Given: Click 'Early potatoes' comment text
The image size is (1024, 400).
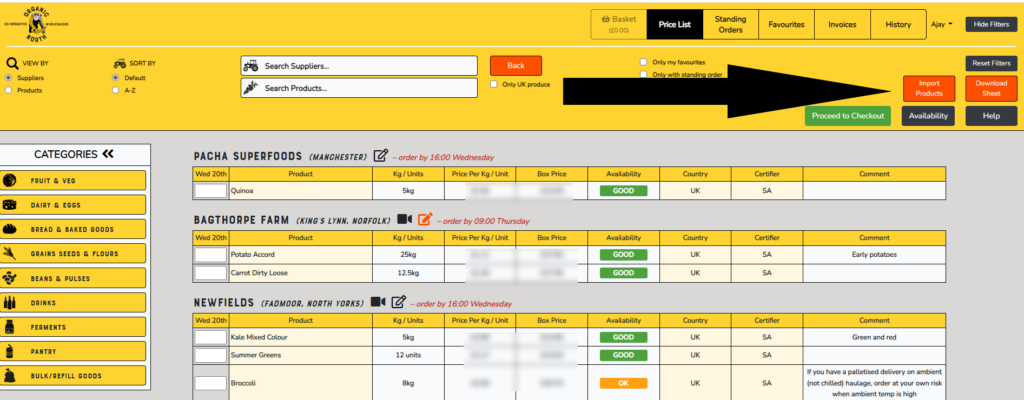Looking at the screenshot, I should pyautogui.click(x=874, y=255).
